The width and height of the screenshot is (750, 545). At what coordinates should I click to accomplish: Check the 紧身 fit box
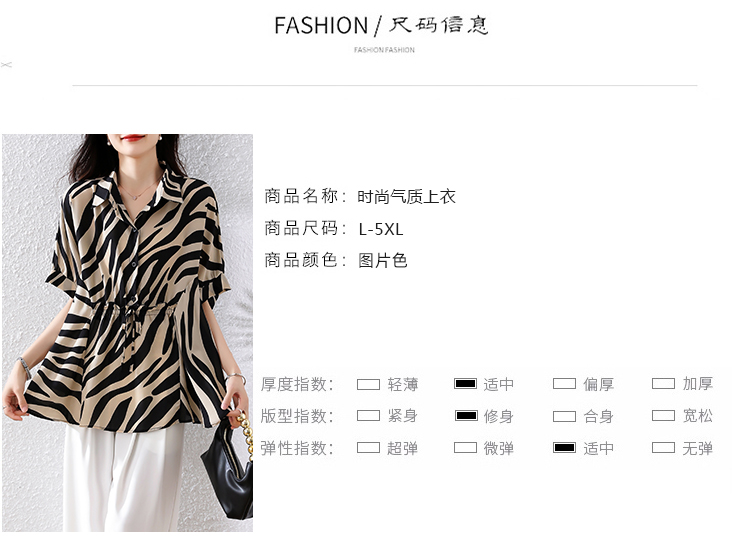point(368,415)
